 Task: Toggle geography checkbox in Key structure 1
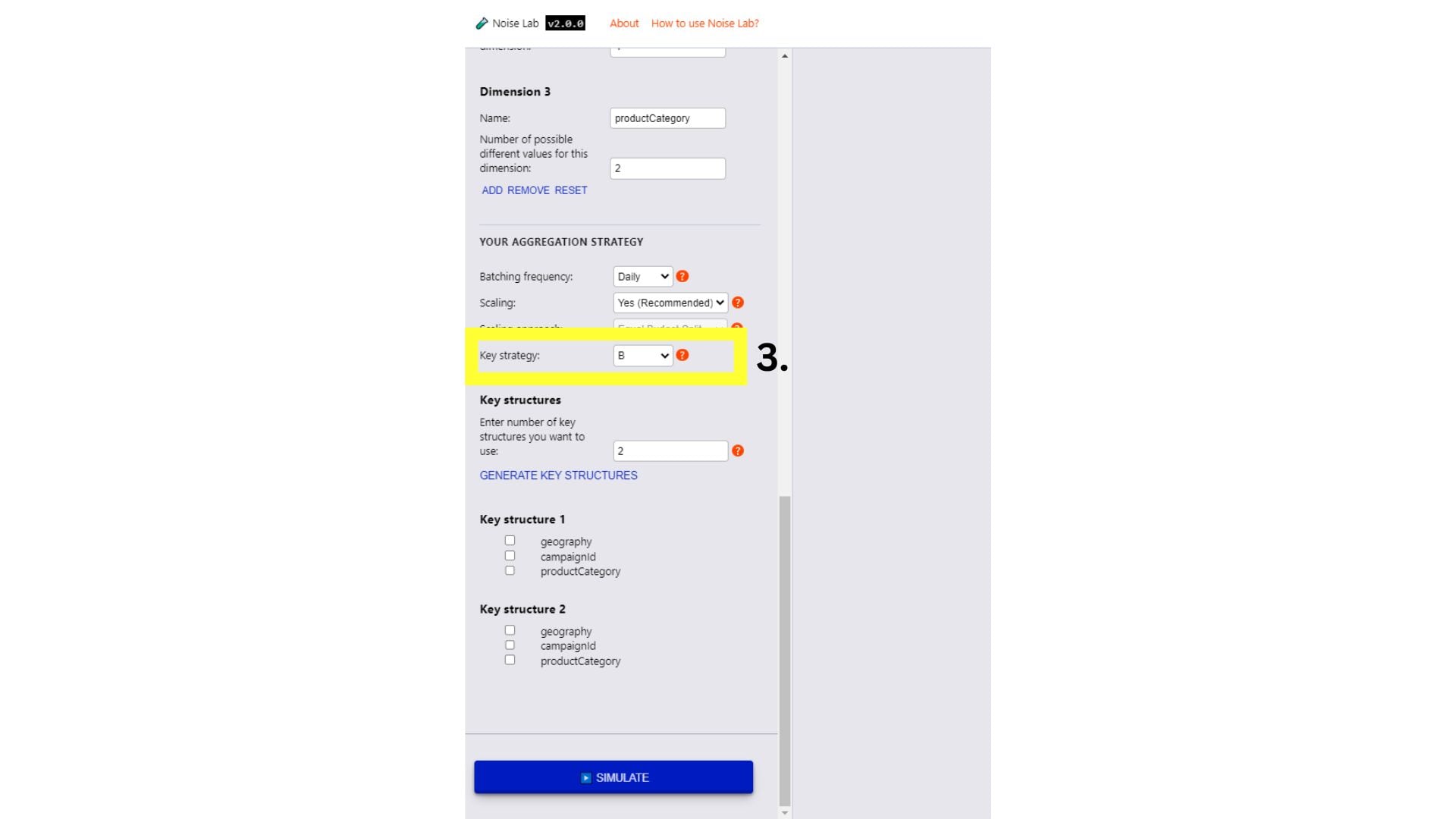(x=510, y=540)
